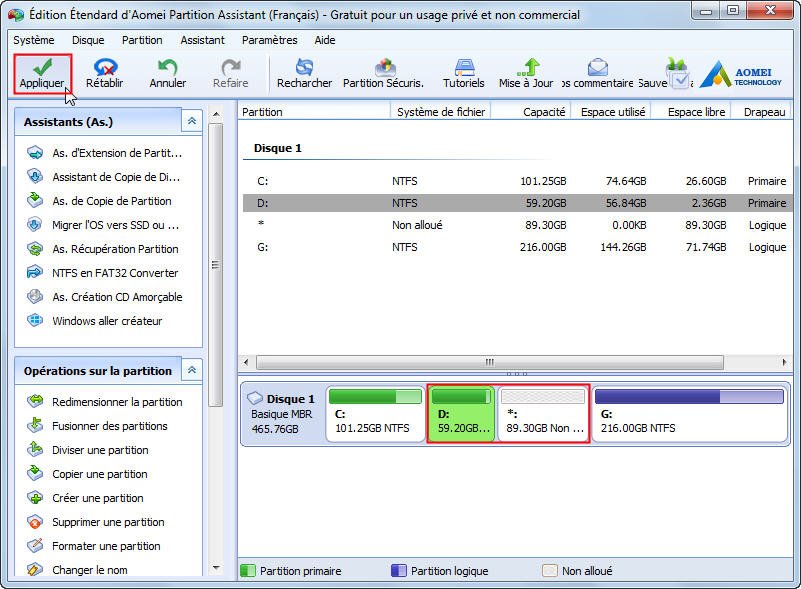The width and height of the screenshot is (801, 589).
Task: Select G: 216.00GB block in disk map
Action: point(689,414)
